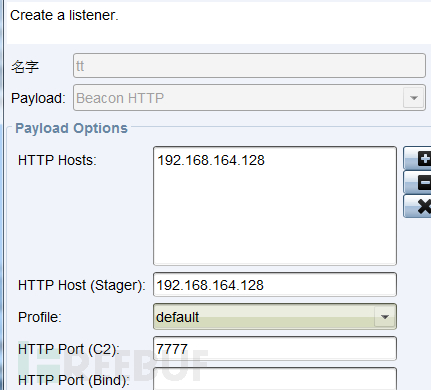This screenshot has width=431, height=390.
Task: Select the Beacon HTTP payload combo box
Action: pos(249,98)
